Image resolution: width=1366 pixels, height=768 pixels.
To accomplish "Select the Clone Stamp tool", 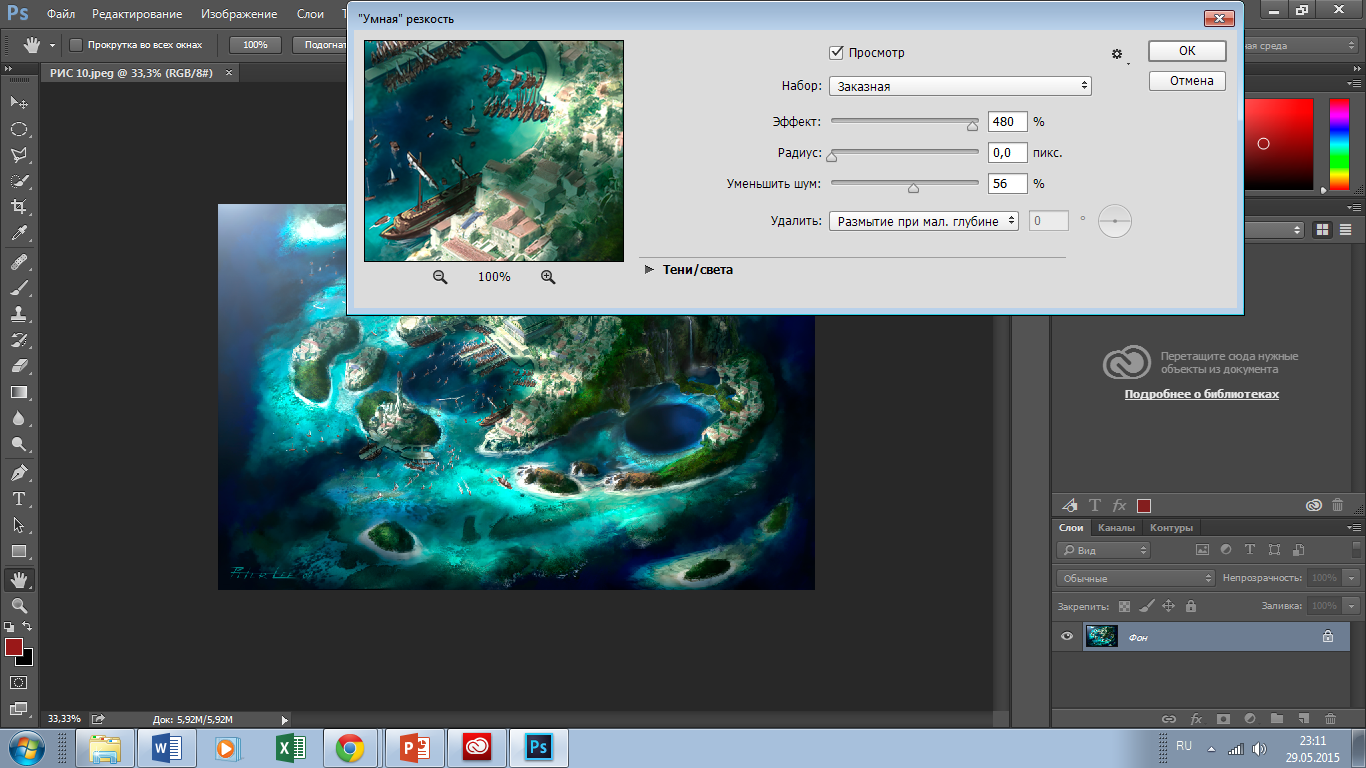I will 19,314.
